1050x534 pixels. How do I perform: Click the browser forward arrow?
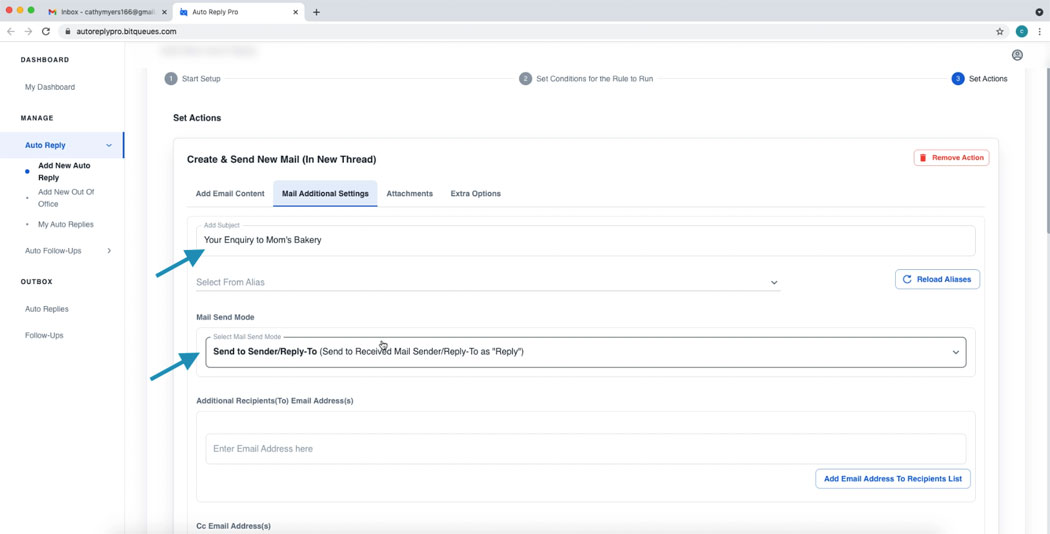click(28, 31)
